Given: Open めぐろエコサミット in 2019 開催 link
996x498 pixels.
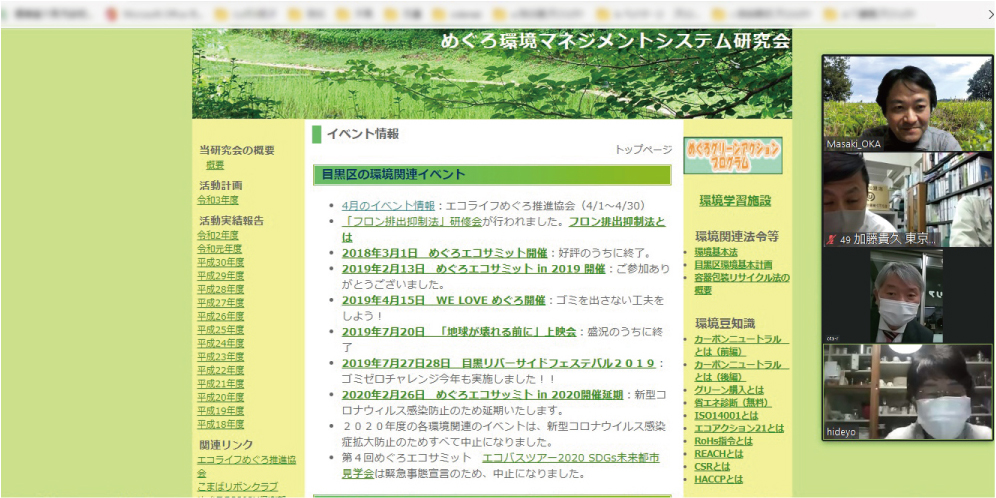Looking at the screenshot, I should (473, 268).
